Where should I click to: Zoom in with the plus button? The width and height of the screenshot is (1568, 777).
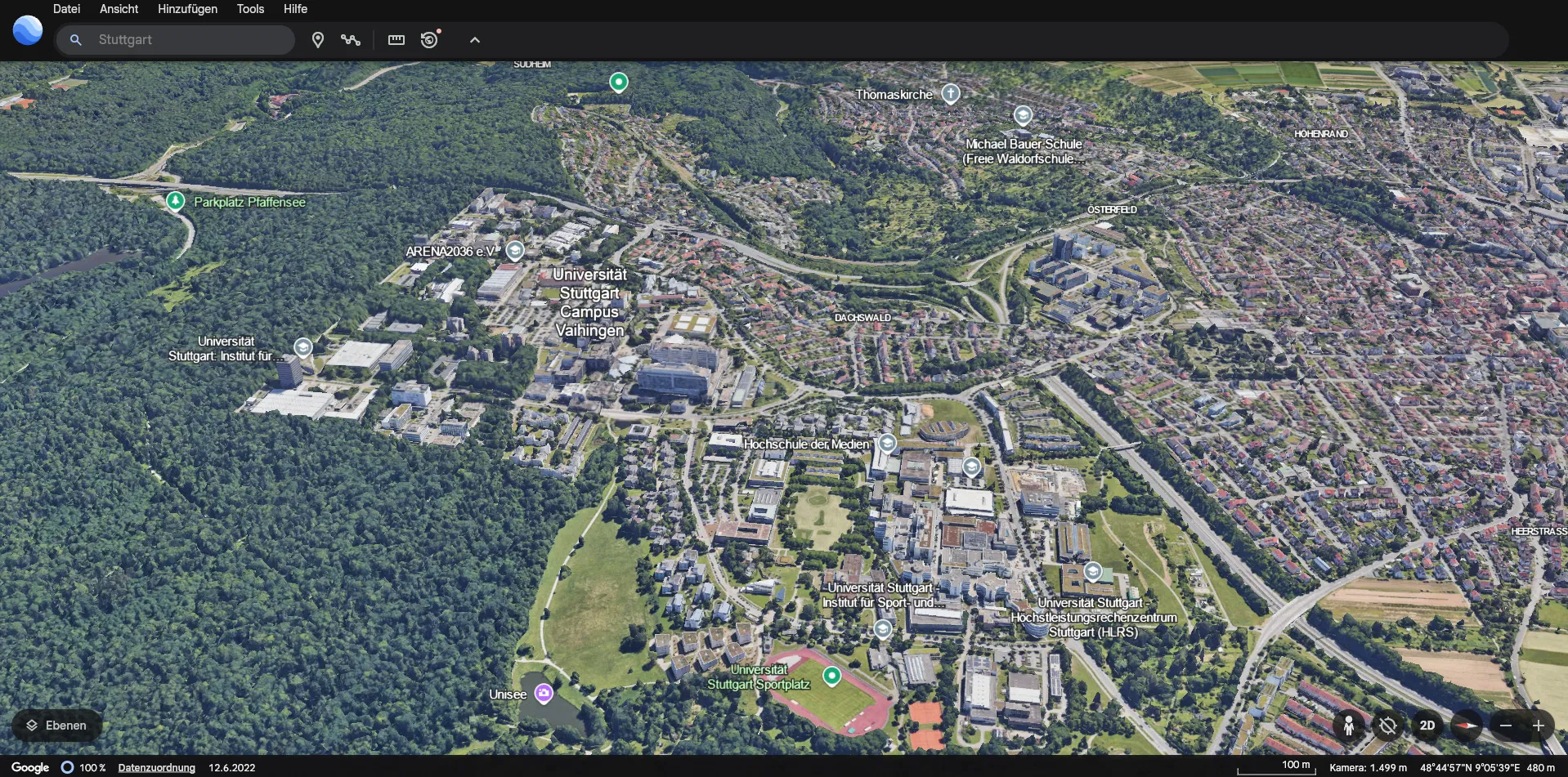tap(1539, 726)
